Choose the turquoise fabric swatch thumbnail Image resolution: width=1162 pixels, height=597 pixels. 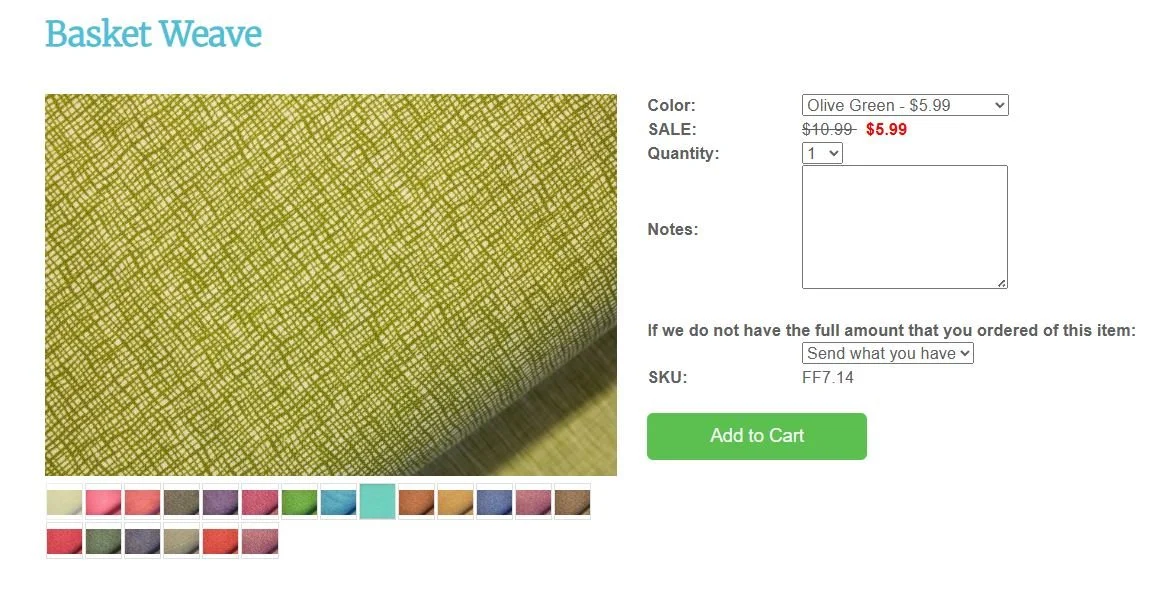[377, 501]
